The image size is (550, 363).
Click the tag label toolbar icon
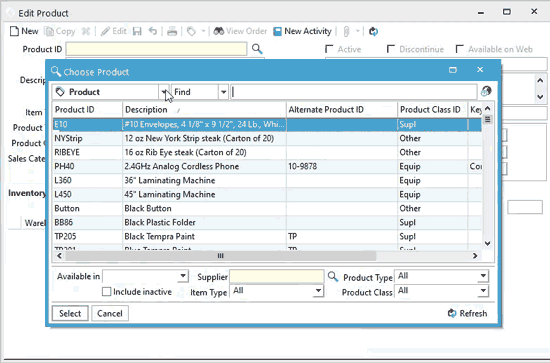191,31
